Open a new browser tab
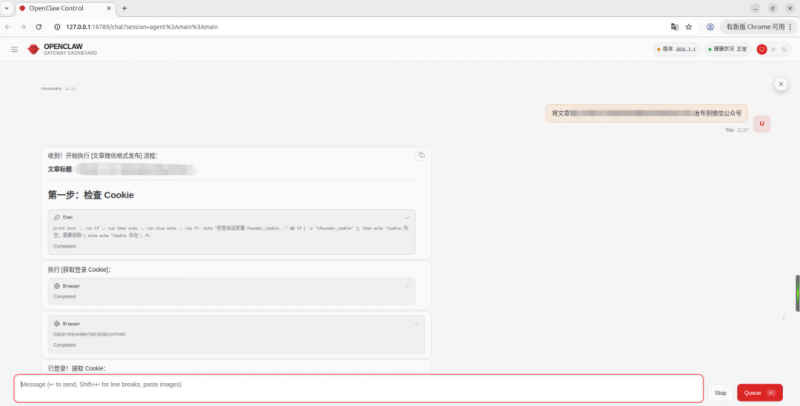This screenshot has width=800, height=406. click(124, 8)
